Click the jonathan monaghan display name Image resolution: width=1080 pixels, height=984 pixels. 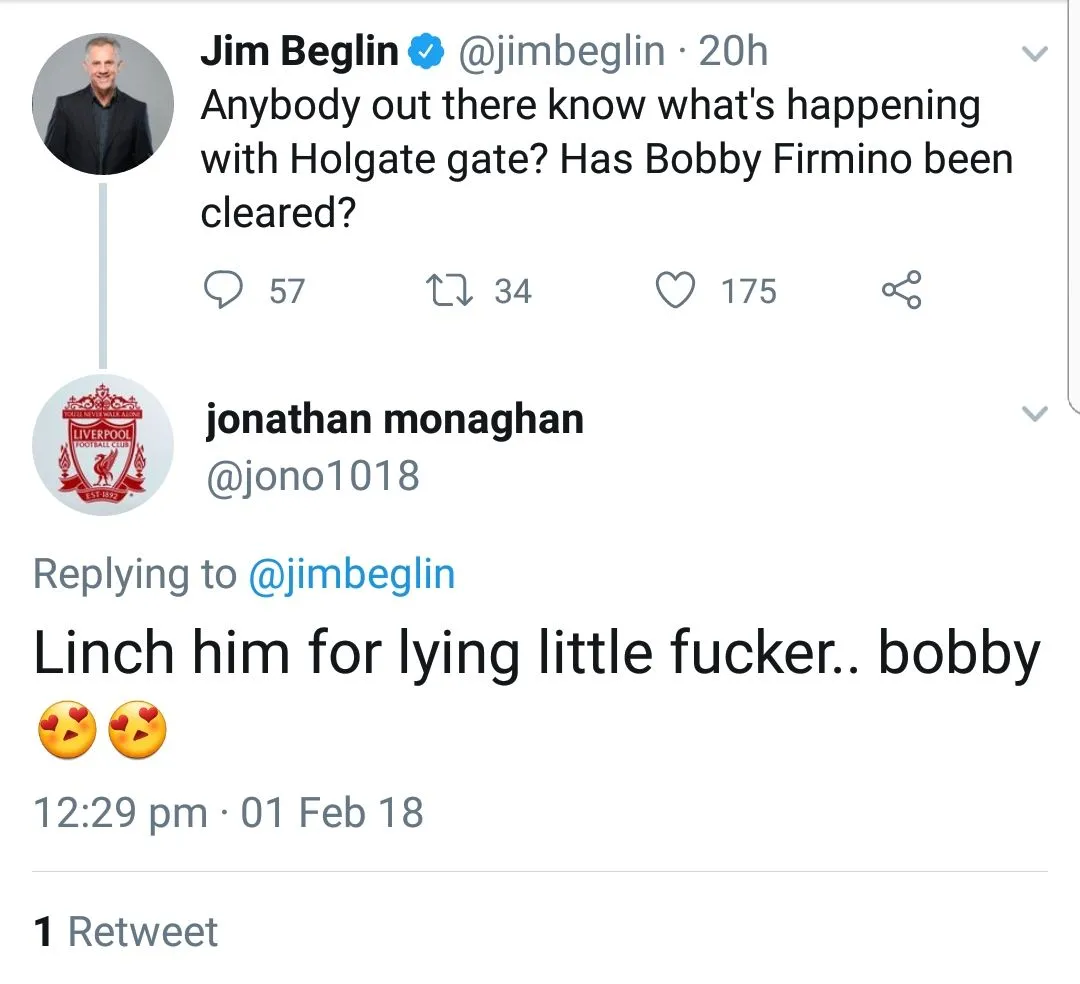point(395,419)
